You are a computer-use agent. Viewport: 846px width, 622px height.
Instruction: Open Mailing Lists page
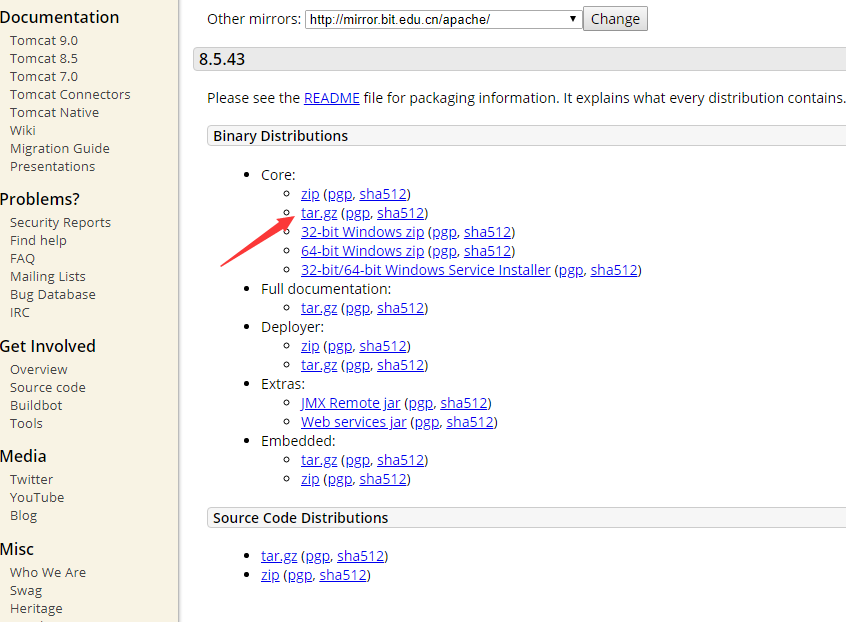[x=47, y=276]
